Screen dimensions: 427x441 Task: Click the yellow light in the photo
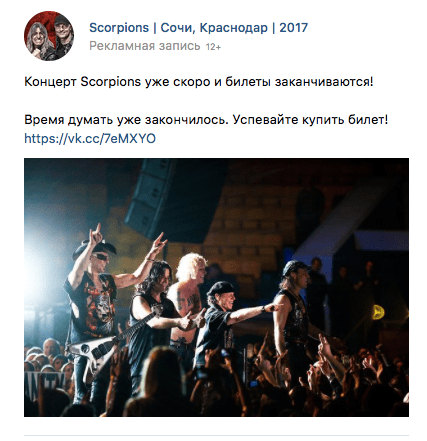[378, 312]
